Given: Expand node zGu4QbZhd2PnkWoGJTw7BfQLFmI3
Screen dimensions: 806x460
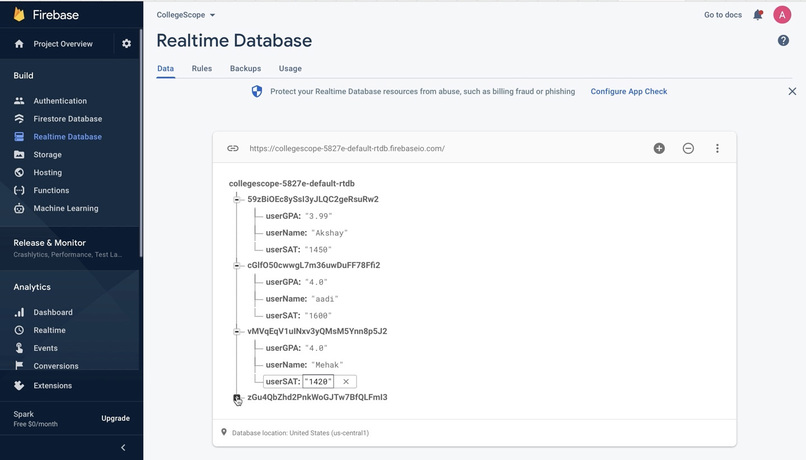Looking at the screenshot, I should click(x=236, y=397).
